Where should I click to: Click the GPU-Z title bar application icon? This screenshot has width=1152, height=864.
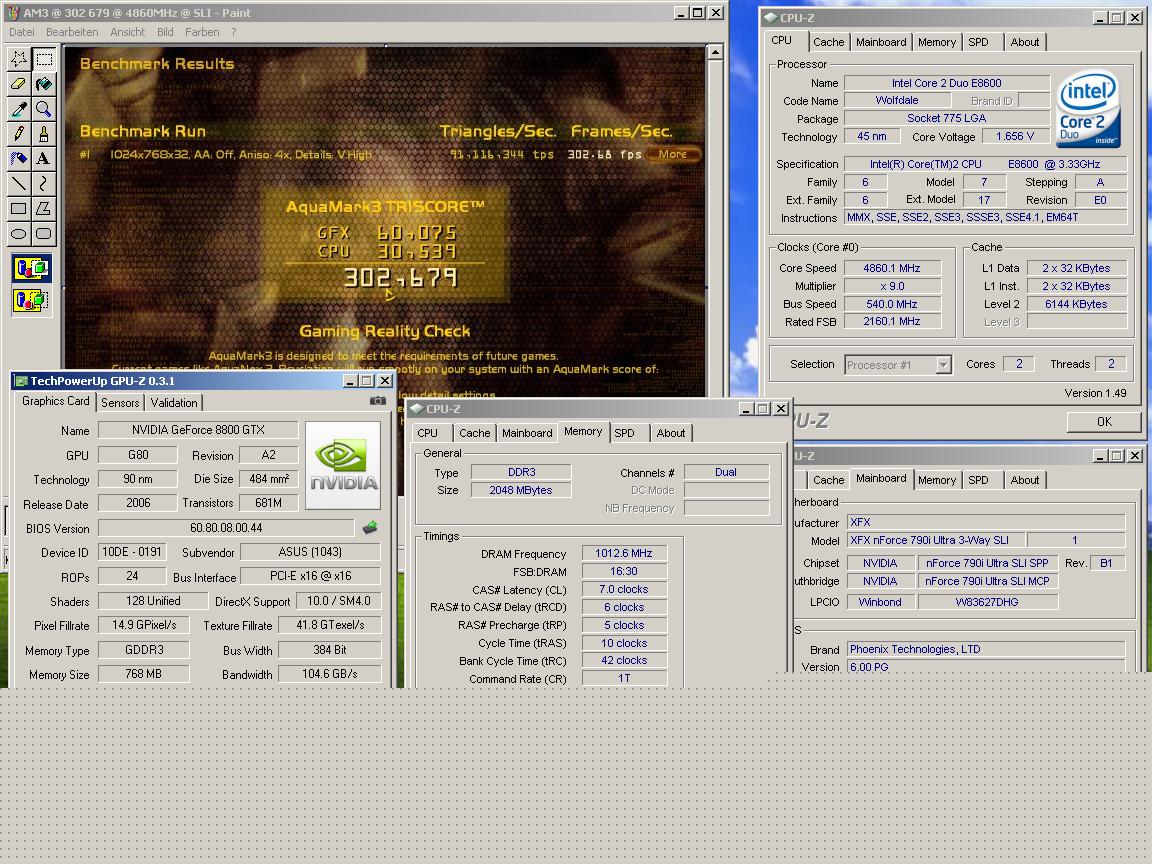(x=21, y=381)
